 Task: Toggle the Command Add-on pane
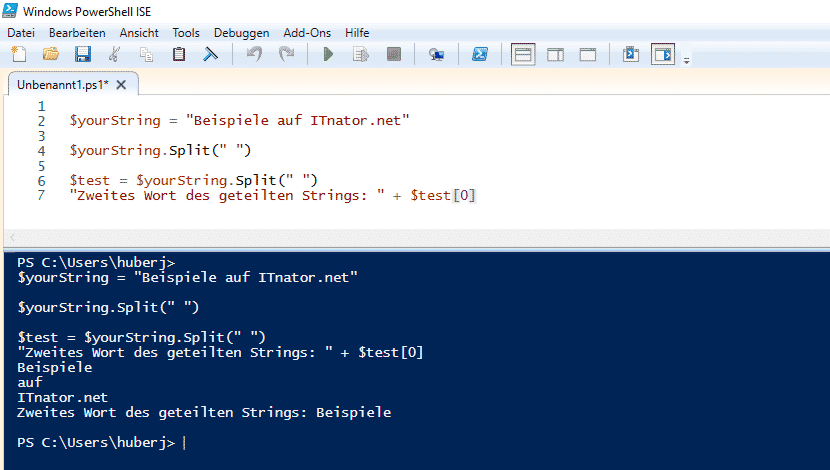coord(663,54)
